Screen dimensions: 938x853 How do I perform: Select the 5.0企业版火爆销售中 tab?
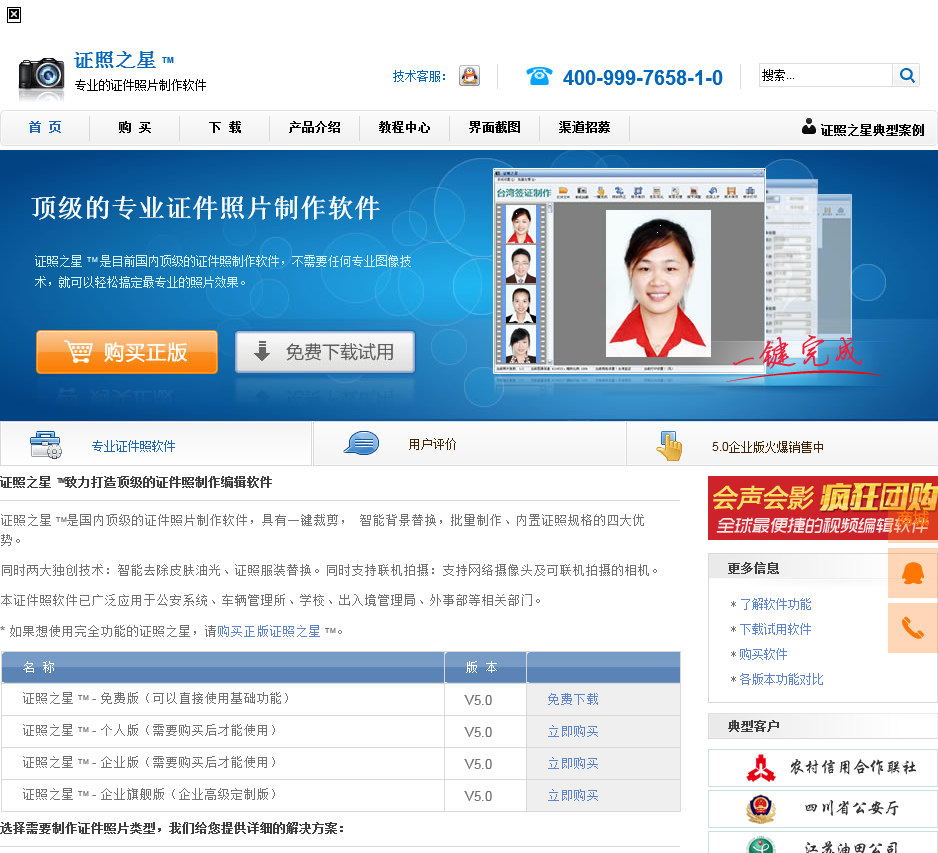point(782,444)
